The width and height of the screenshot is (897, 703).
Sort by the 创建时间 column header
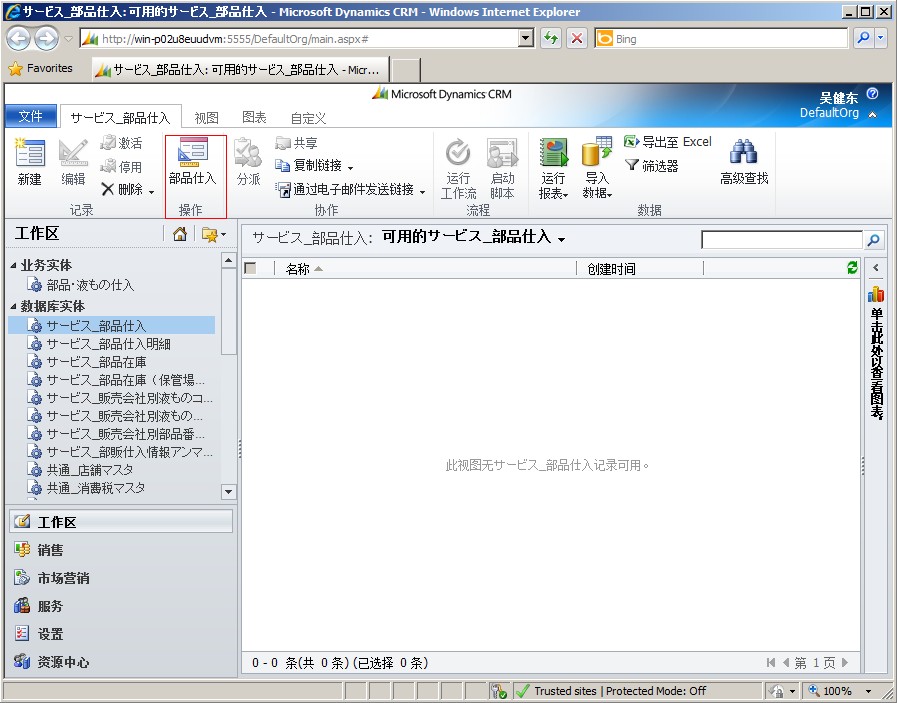(611, 269)
